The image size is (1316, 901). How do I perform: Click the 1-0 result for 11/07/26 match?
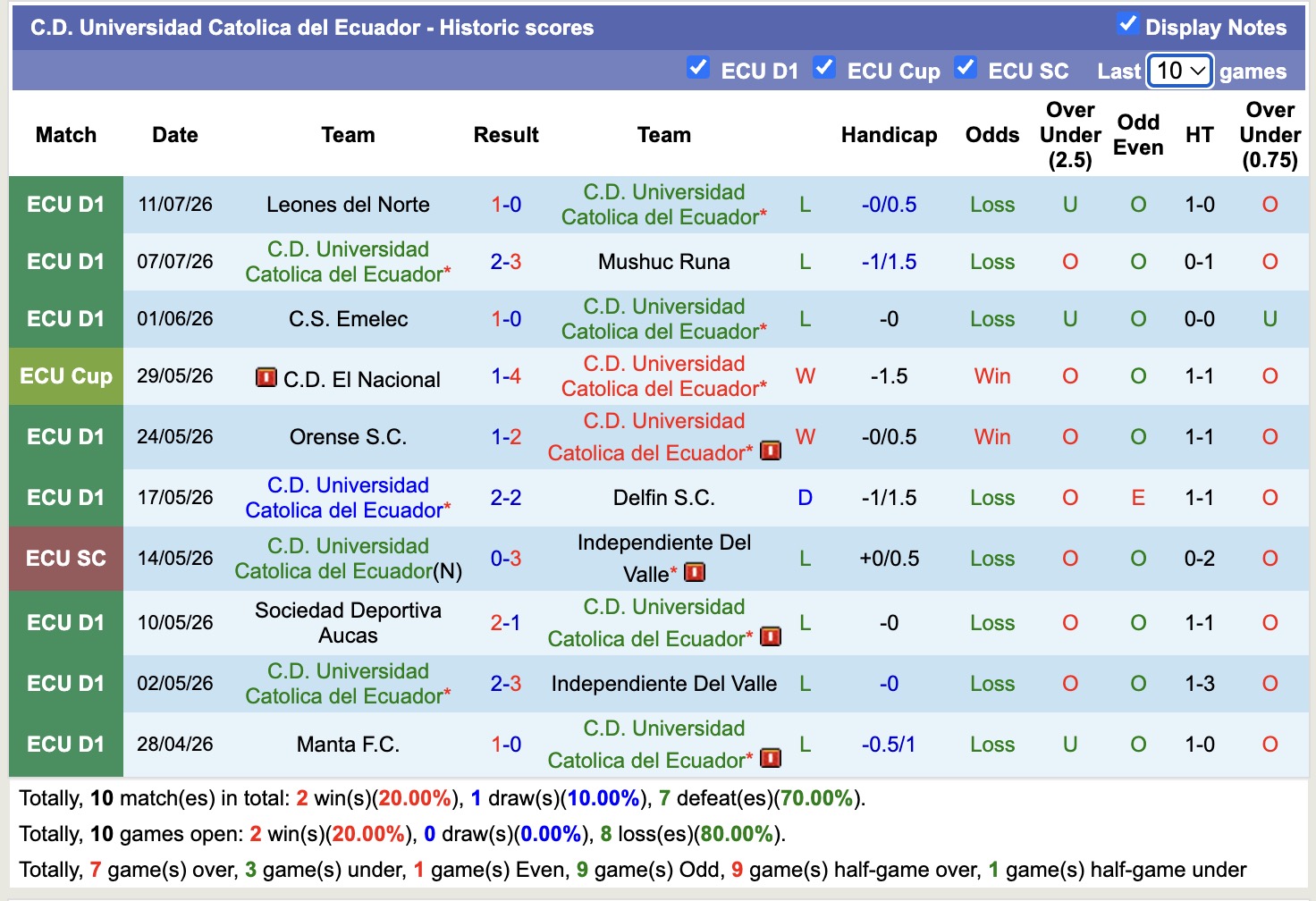tap(506, 205)
